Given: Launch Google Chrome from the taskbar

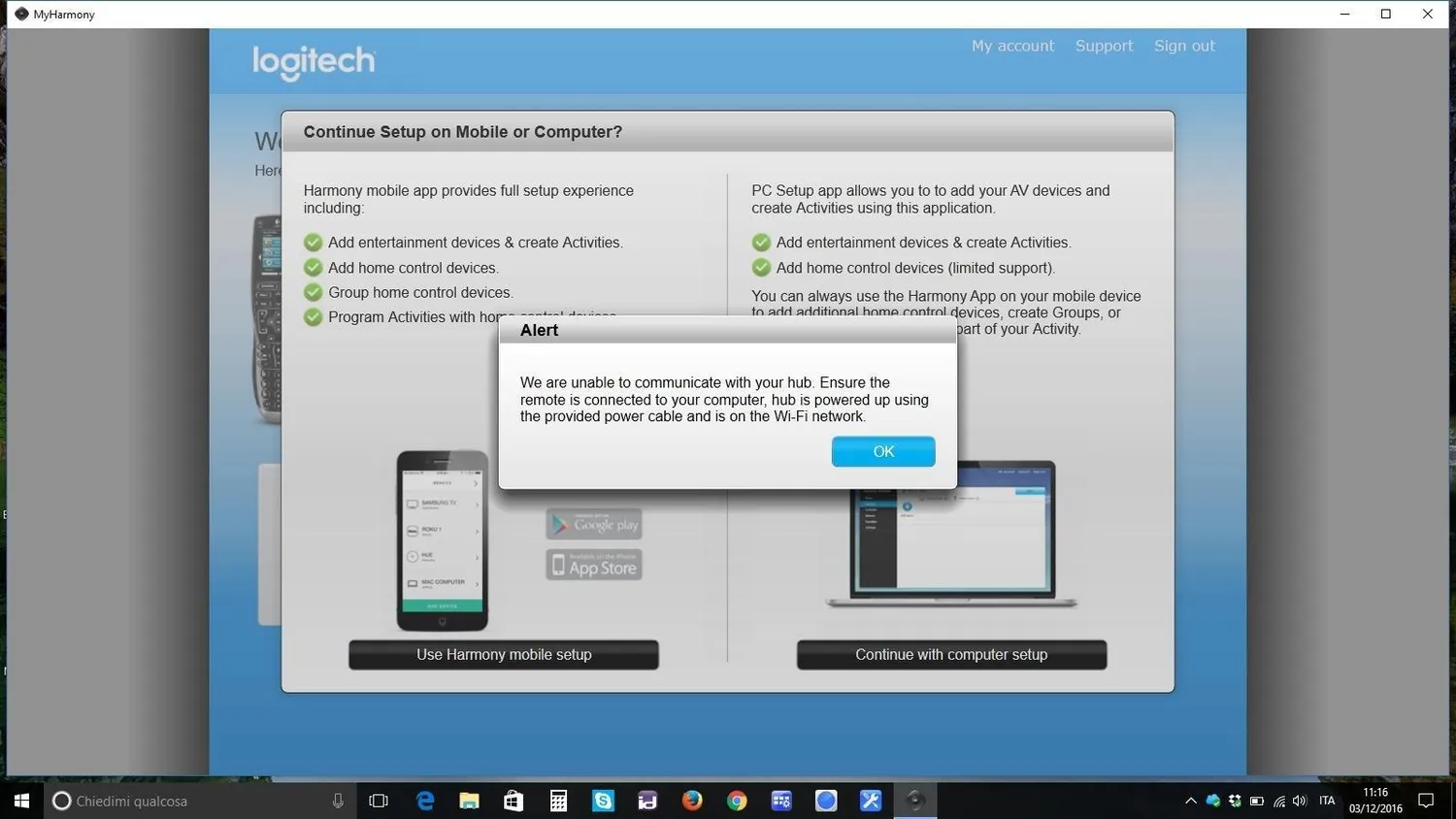Looking at the screenshot, I should 737,801.
